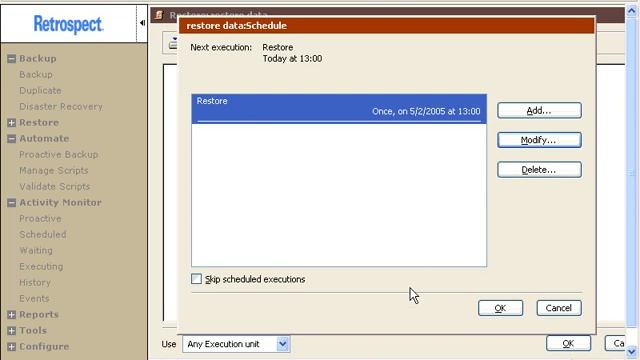640x360 pixels.
Task: Cancel the Schedule dialog
Action: point(559,308)
